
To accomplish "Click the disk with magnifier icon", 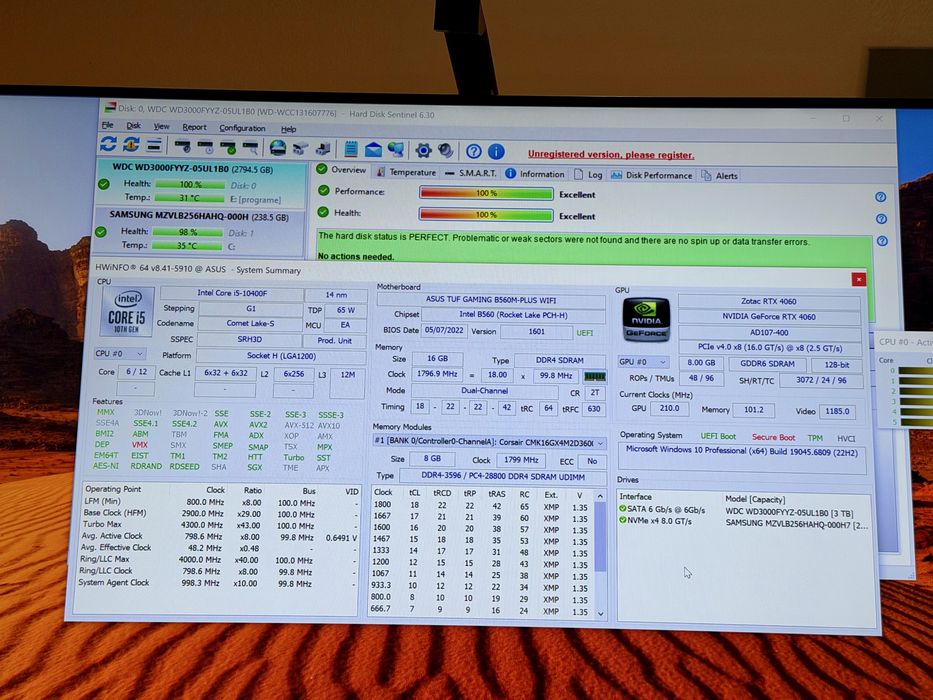I will click(x=250, y=147).
